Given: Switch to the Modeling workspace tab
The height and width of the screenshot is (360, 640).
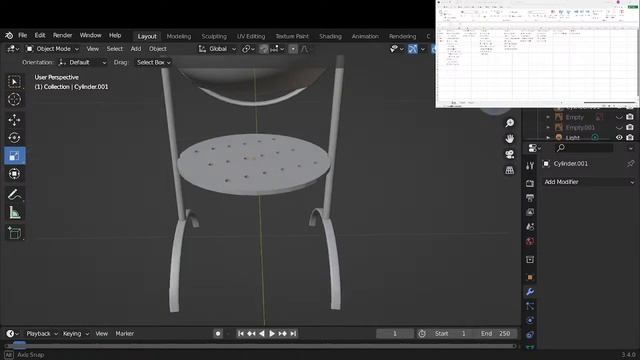Looking at the screenshot, I should 178,36.
